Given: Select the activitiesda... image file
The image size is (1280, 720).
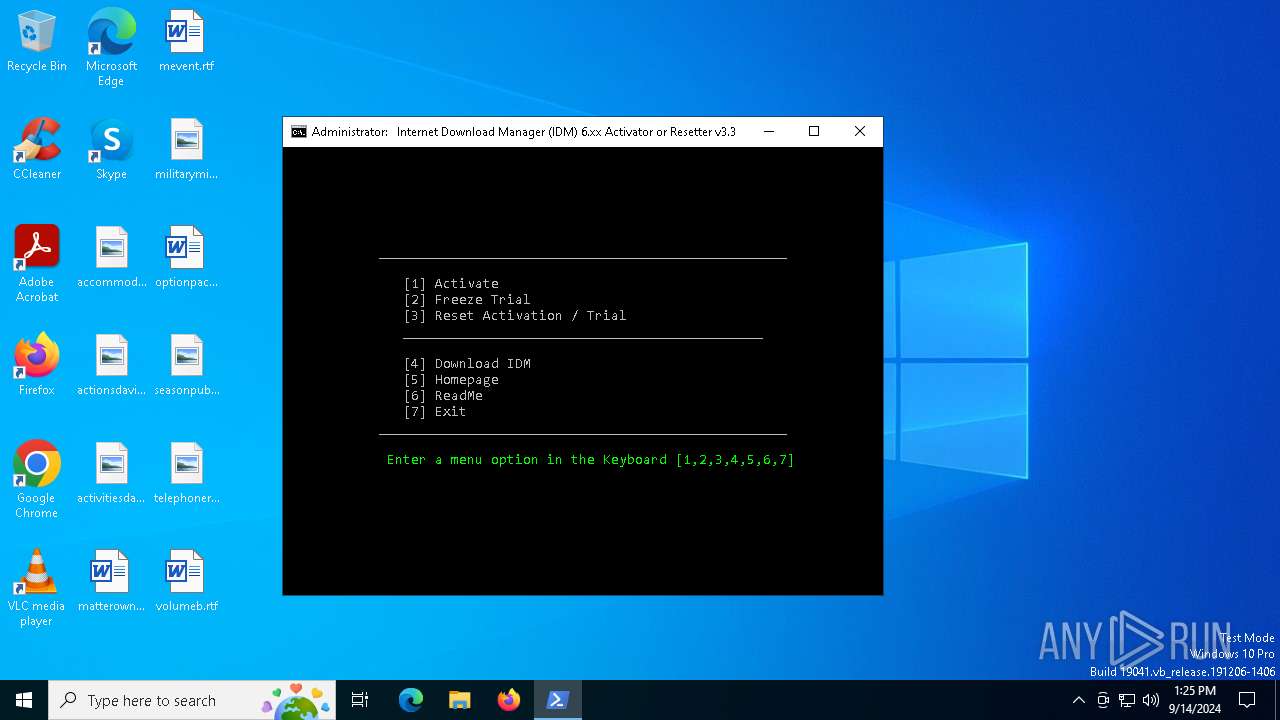Looking at the screenshot, I should tap(111, 473).
